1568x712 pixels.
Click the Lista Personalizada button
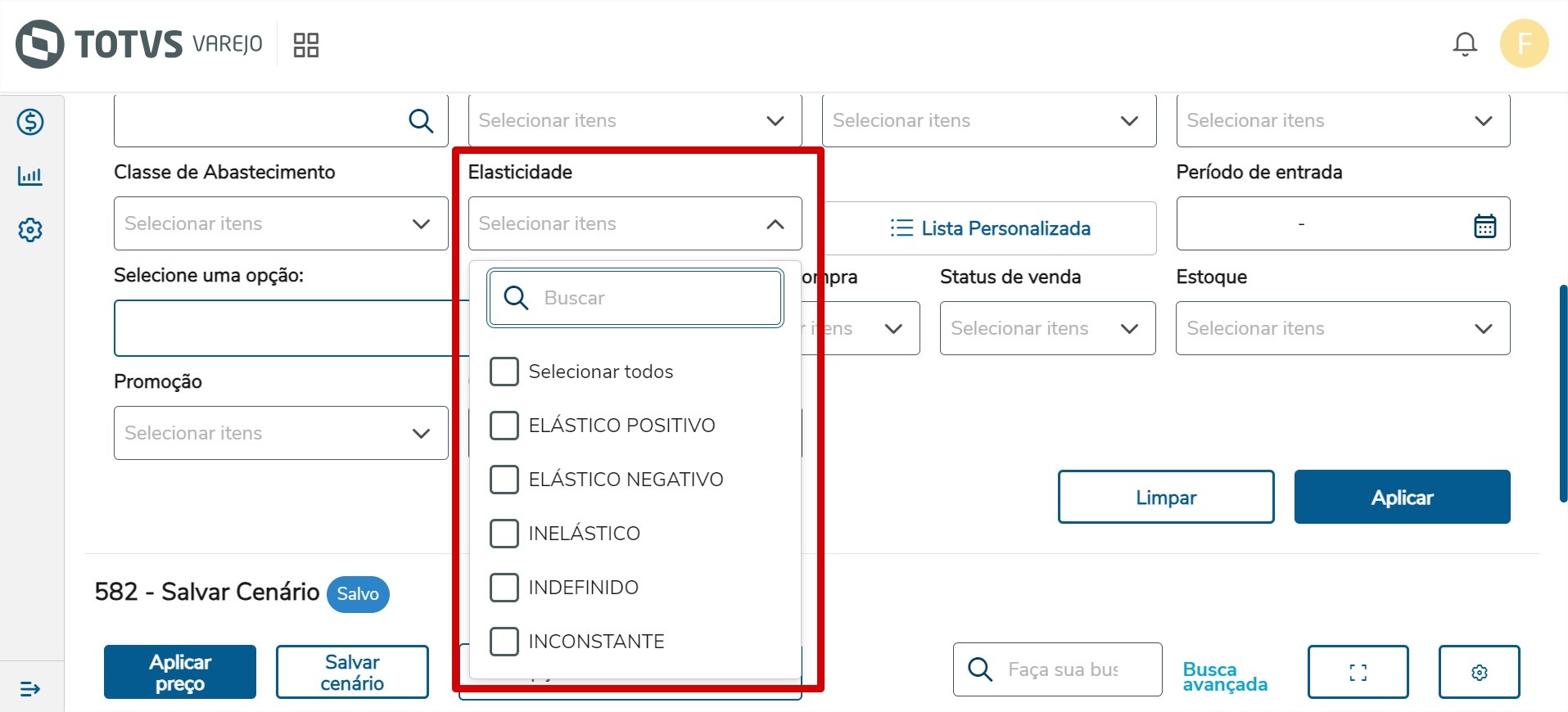pyautogui.click(x=990, y=228)
